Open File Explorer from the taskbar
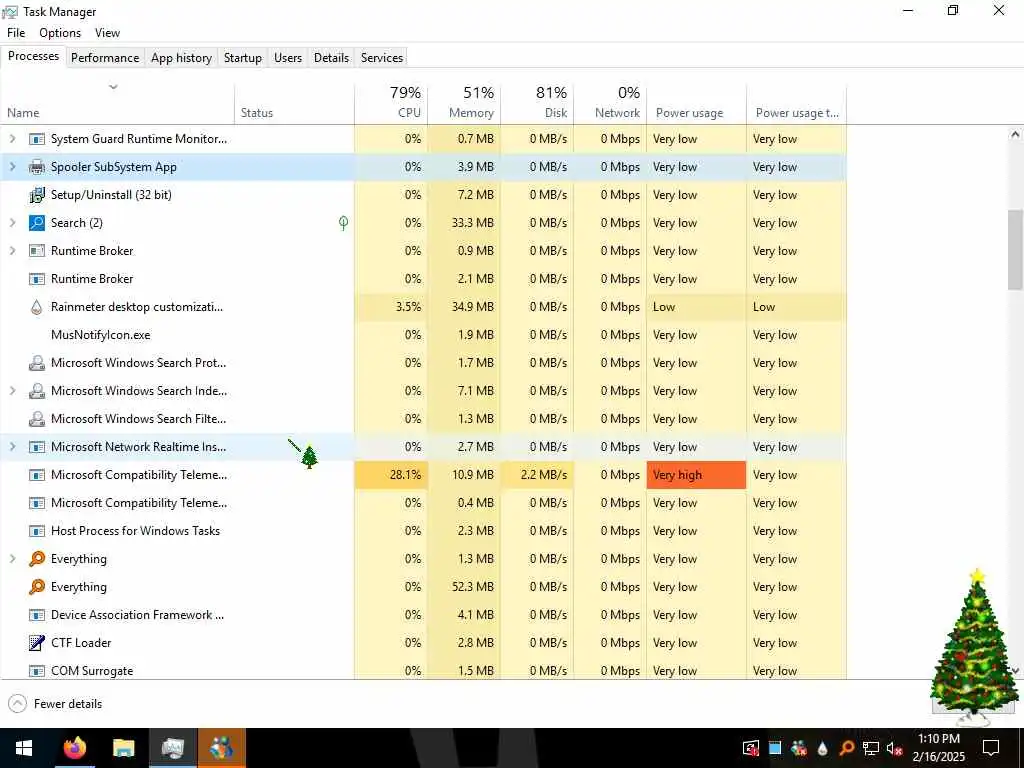The width and height of the screenshot is (1024, 768). pyautogui.click(x=123, y=748)
